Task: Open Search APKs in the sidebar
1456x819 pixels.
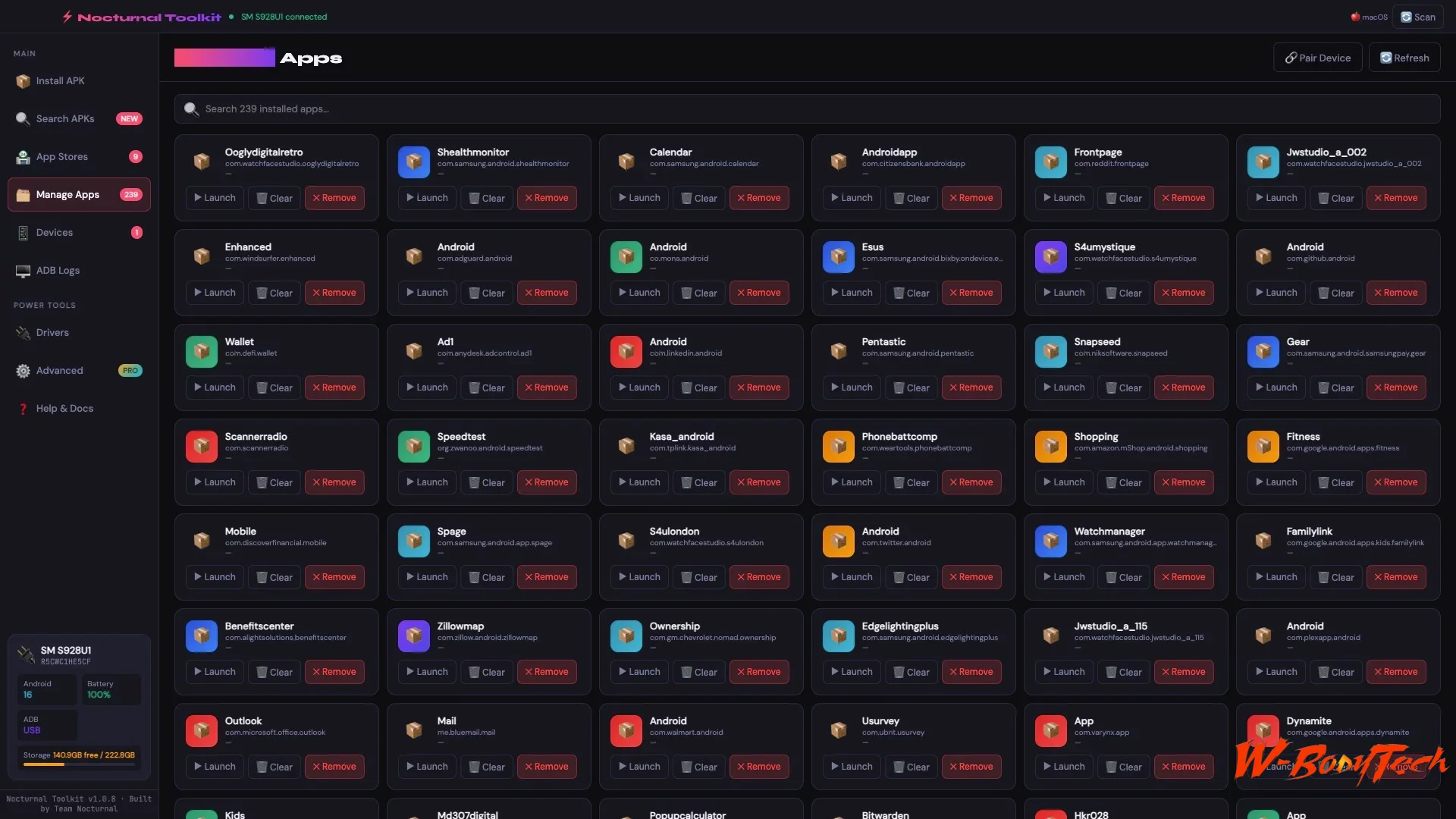Action: point(79,119)
